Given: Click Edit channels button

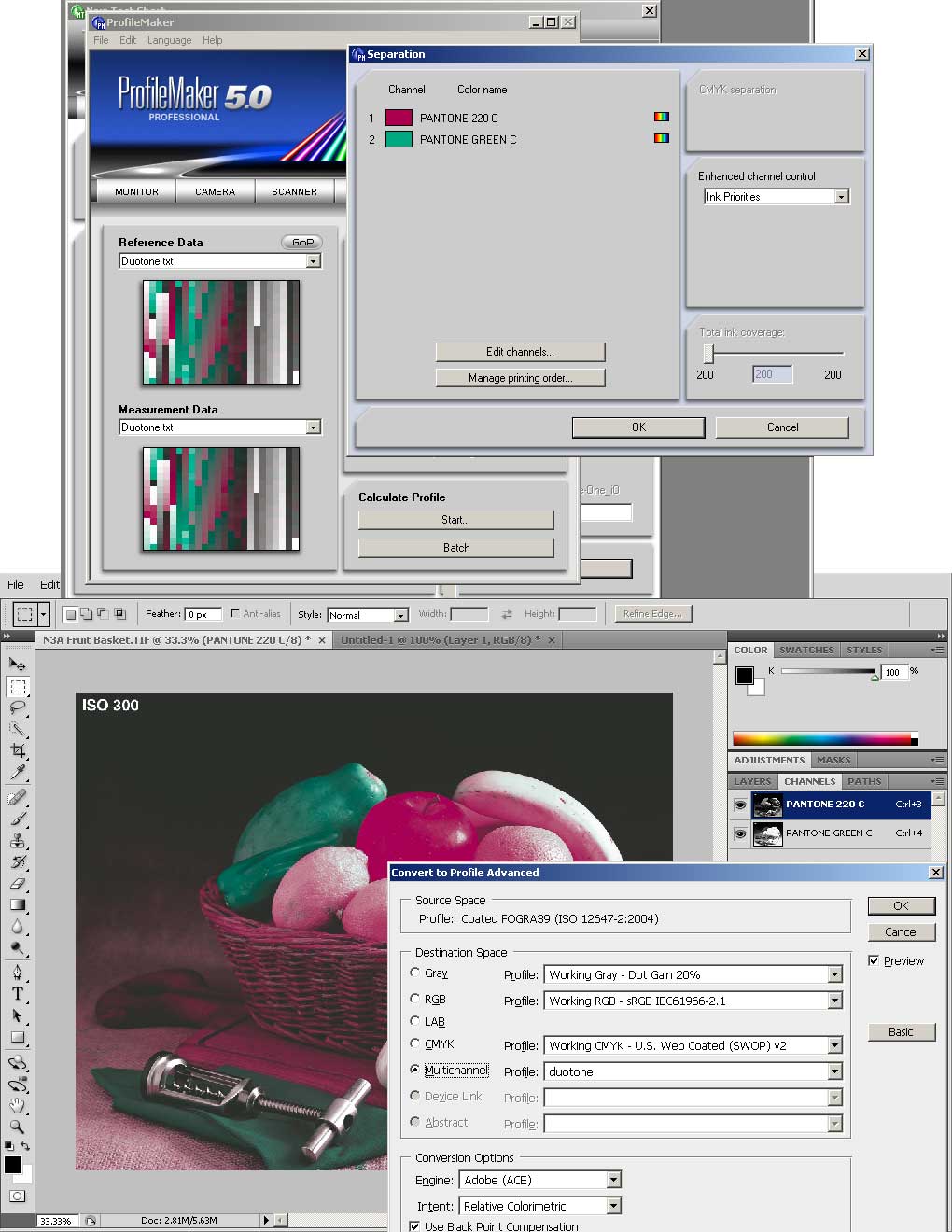Looking at the screenshot, I should click(520, 352).
